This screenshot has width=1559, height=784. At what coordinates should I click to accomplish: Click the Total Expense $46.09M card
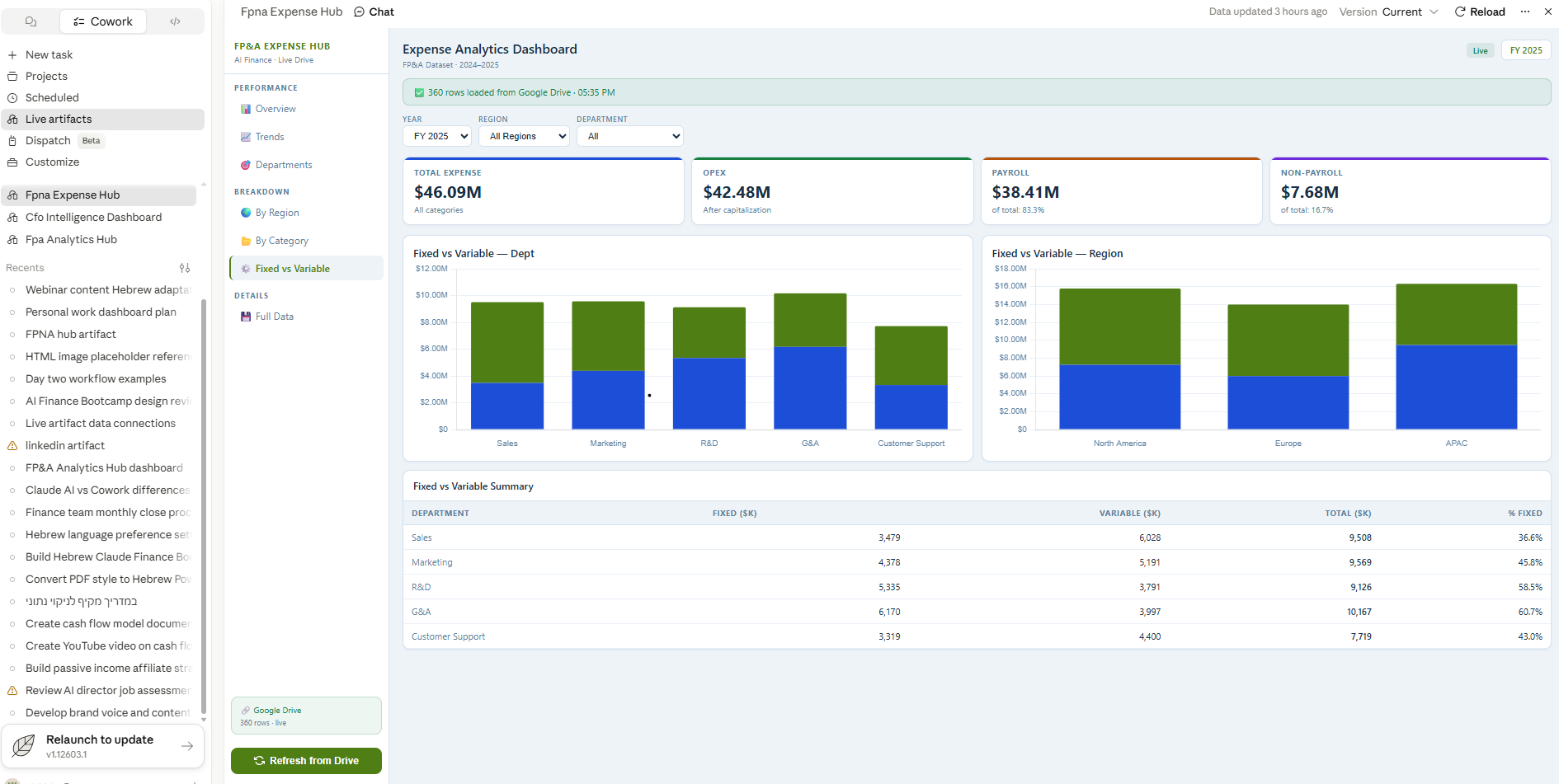544,191
